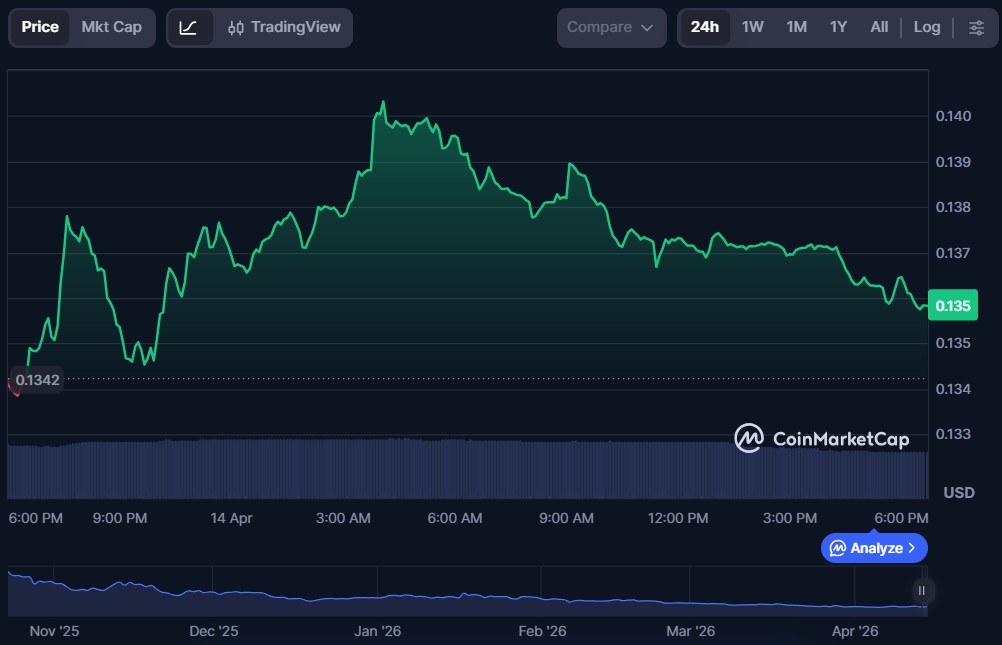Image resolution: width=1002 pixels, height=645 pixels.
Task: Click Jan '26 on the timeline navigator
Action: [x=377, y=631]
